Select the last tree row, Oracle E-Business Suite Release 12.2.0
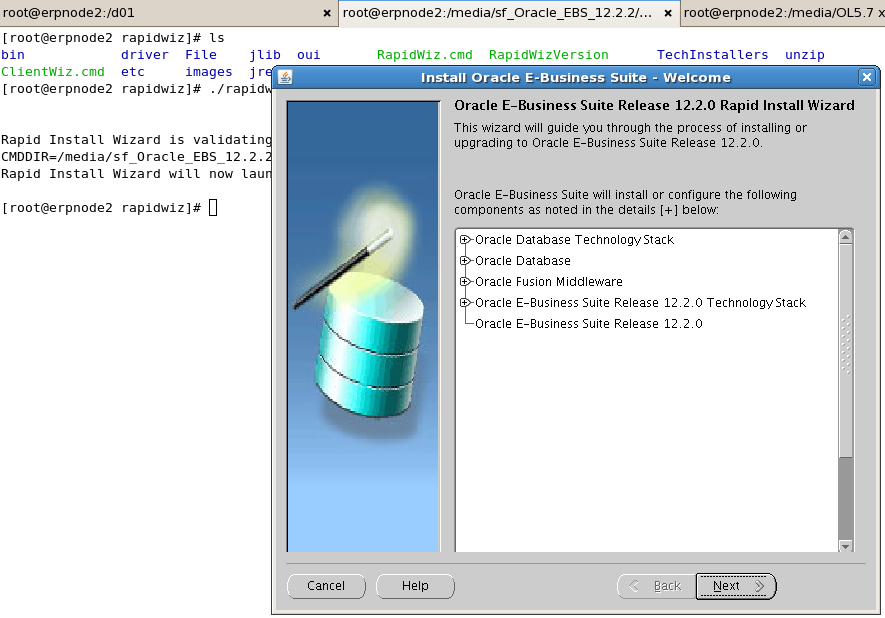 (x=588, y=323)
